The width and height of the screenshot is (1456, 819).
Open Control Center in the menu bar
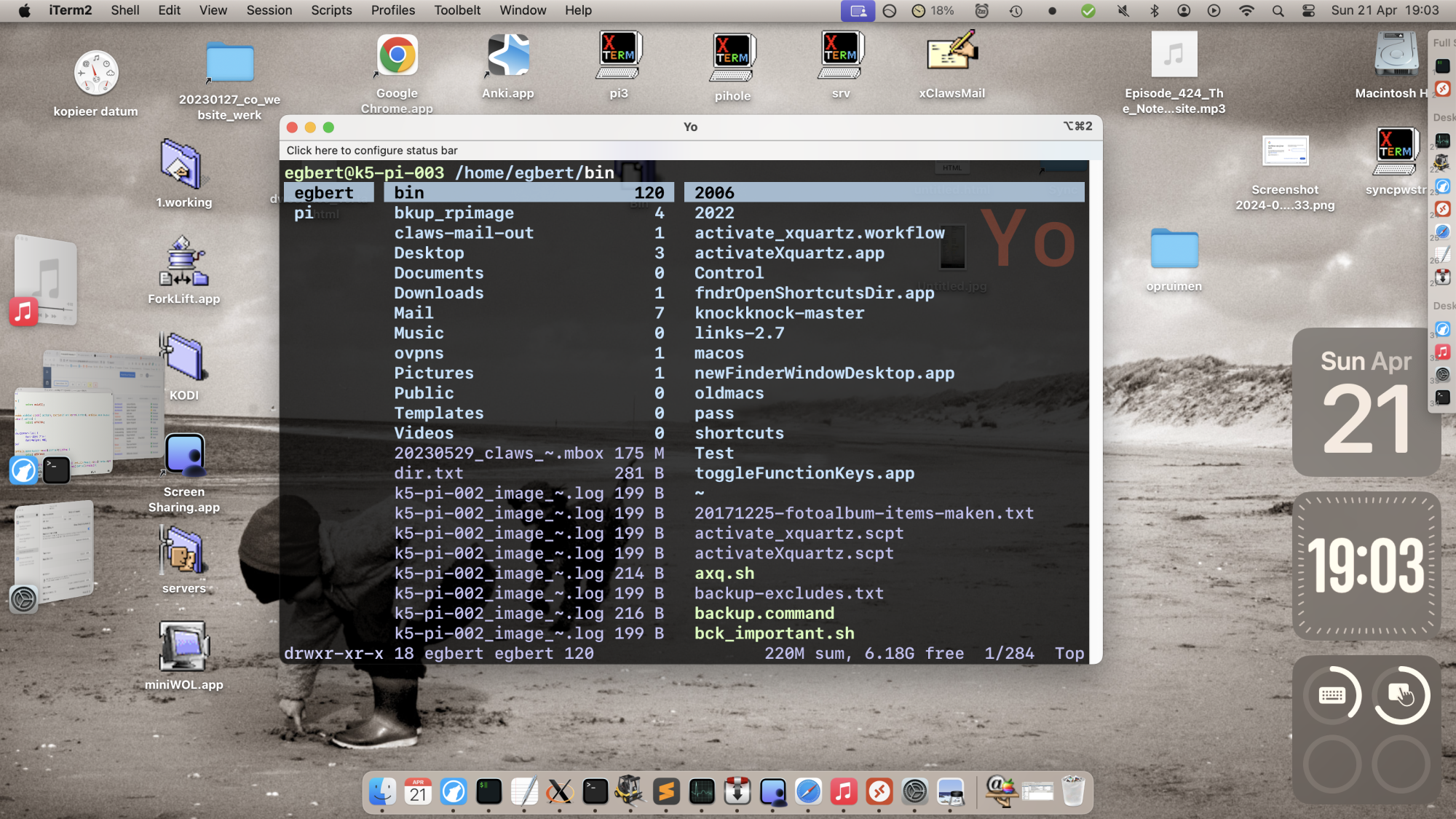1308,10
